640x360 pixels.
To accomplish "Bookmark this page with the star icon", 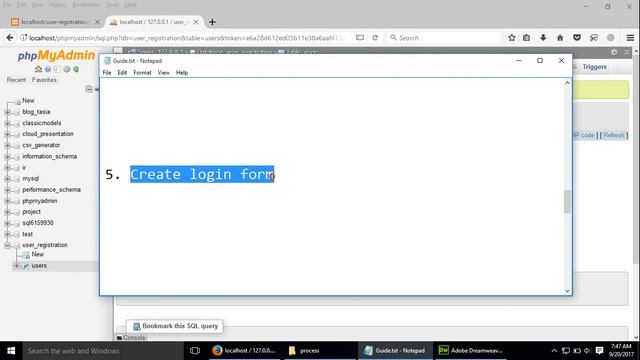I will pos(511,38).
